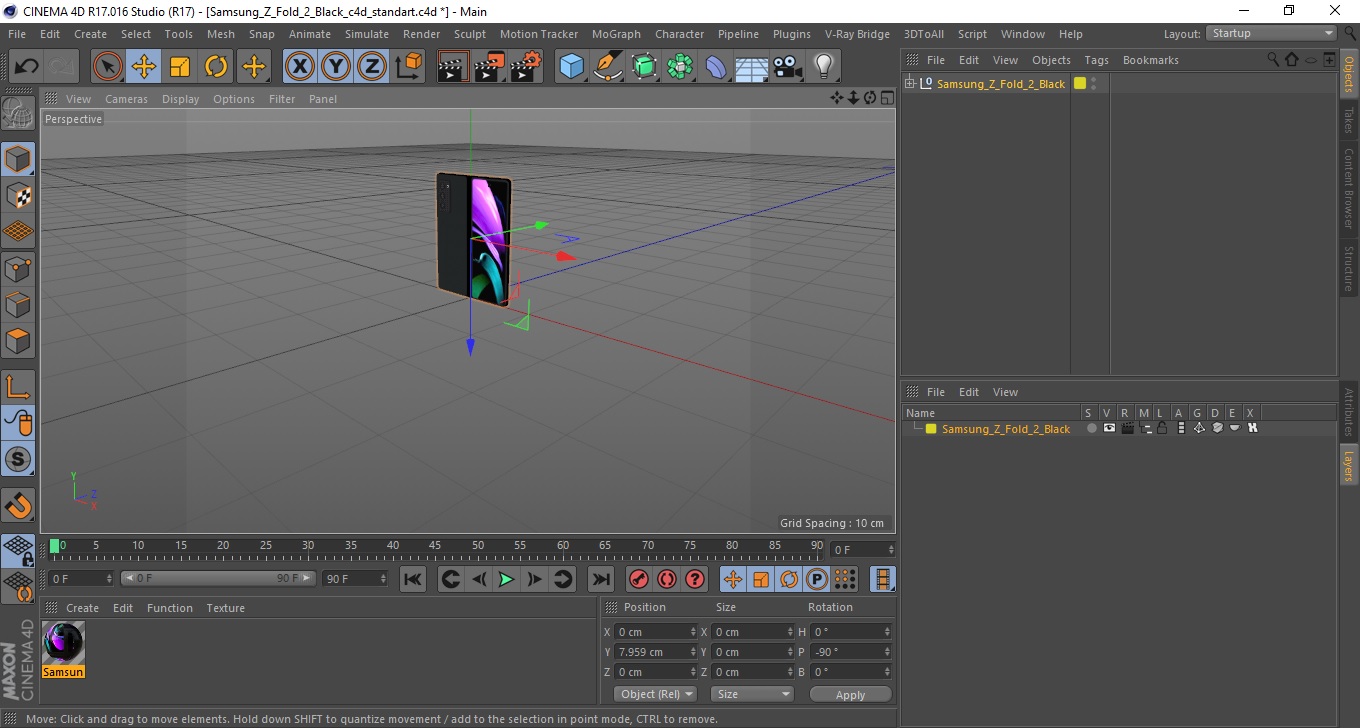The image size is (1360, 728).
Task: Enable Axis mode in left toolbar
Action: click(x=18, y=386)
